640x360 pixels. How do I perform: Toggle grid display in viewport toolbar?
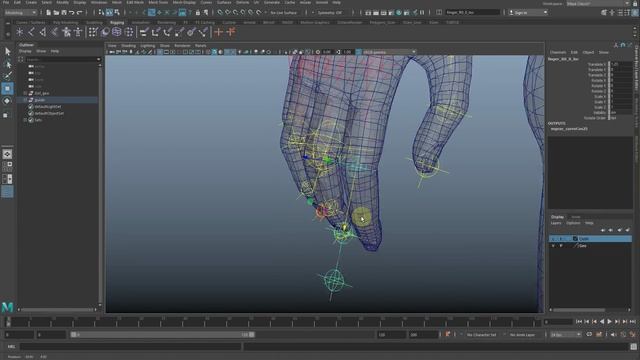160,52
